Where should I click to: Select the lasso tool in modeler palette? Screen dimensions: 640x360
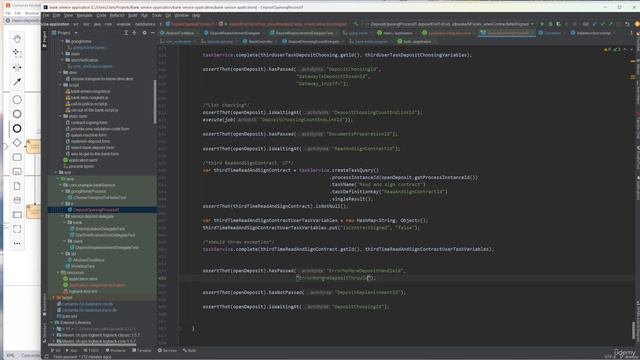[17, 53]
